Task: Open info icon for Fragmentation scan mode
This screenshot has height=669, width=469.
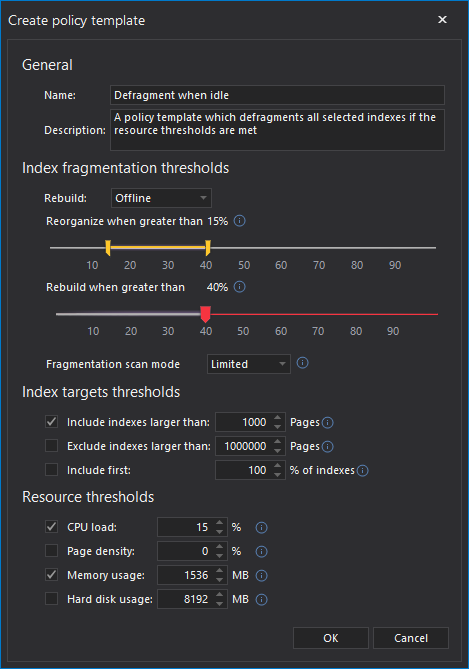Action: 302,363
